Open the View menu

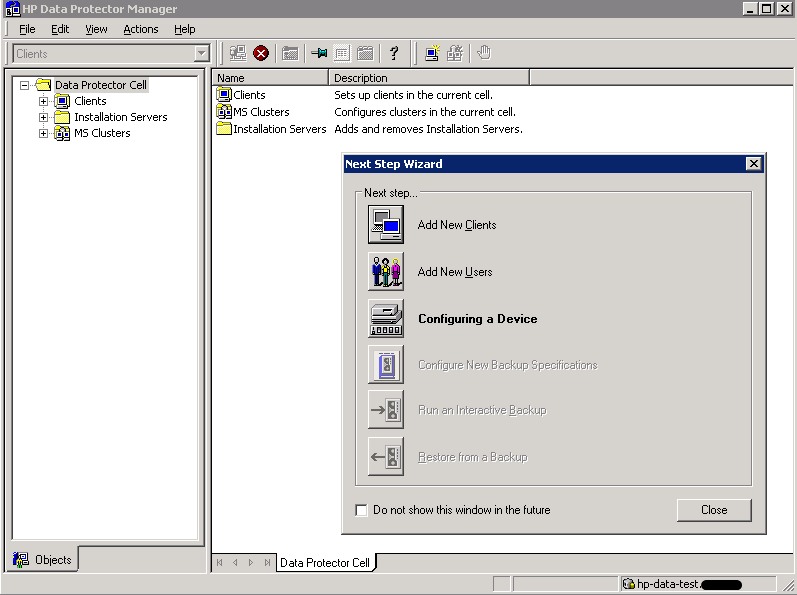96,29
